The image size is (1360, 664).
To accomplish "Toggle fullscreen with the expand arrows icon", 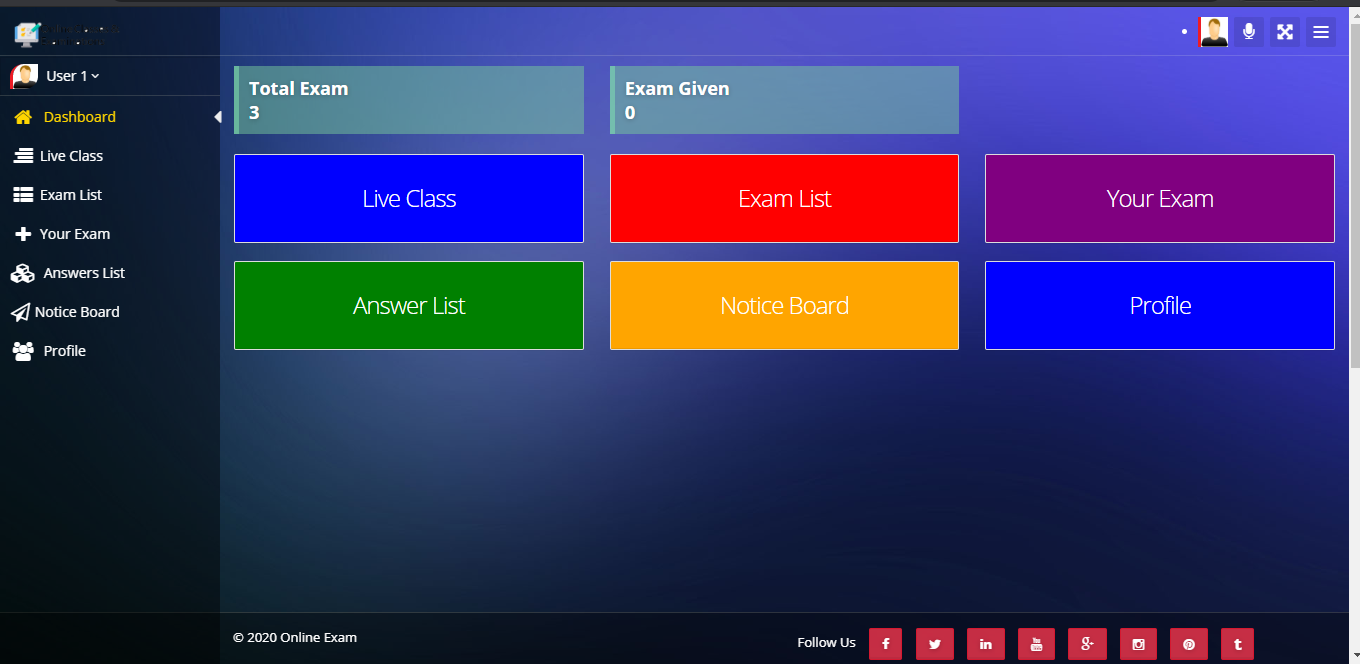I will pos(1285,32).
